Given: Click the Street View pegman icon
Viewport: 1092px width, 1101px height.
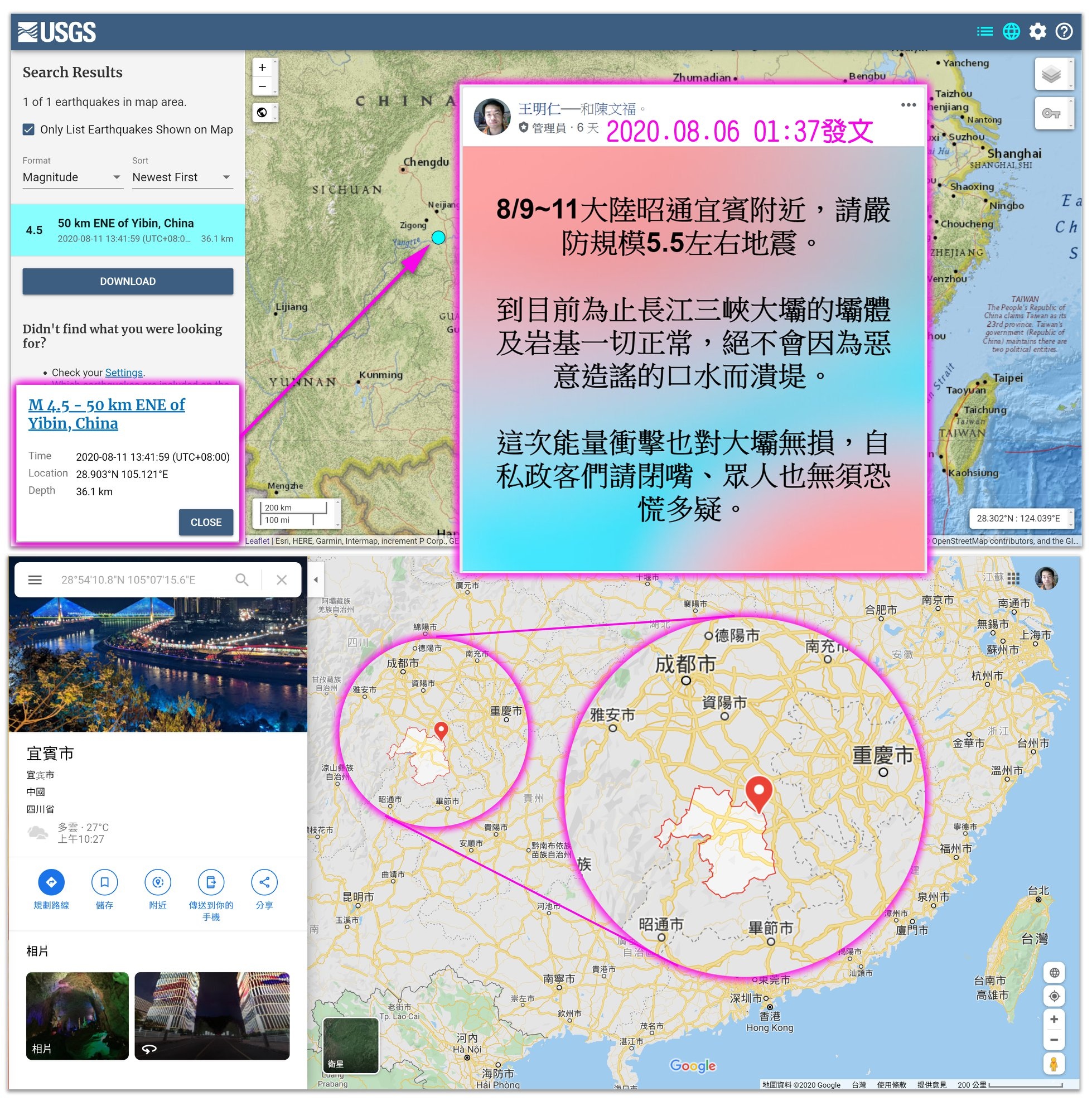Looking at the screenshot, I should tap(1055, 1064).
